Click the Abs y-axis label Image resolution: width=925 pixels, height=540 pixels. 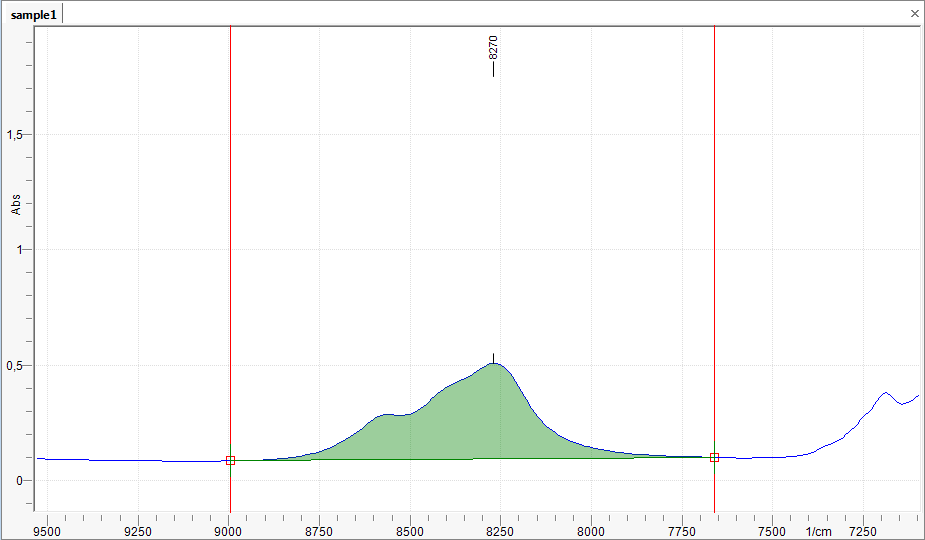point(16,204)
